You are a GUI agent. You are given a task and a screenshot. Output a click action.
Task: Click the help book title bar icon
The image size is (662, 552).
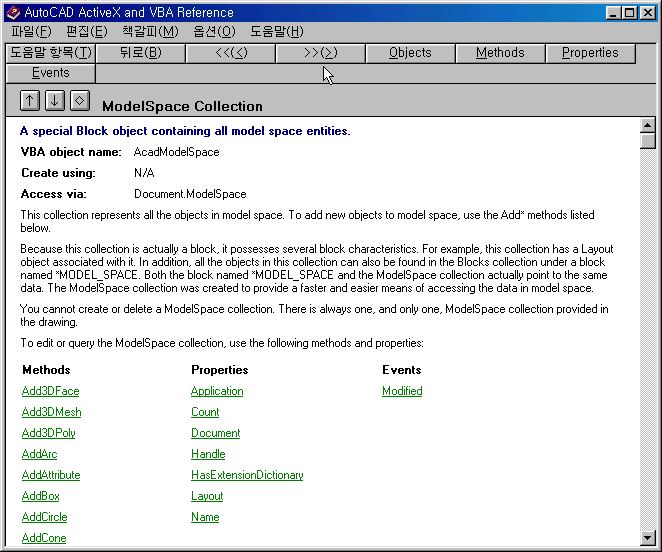click(x=14, y=13)
